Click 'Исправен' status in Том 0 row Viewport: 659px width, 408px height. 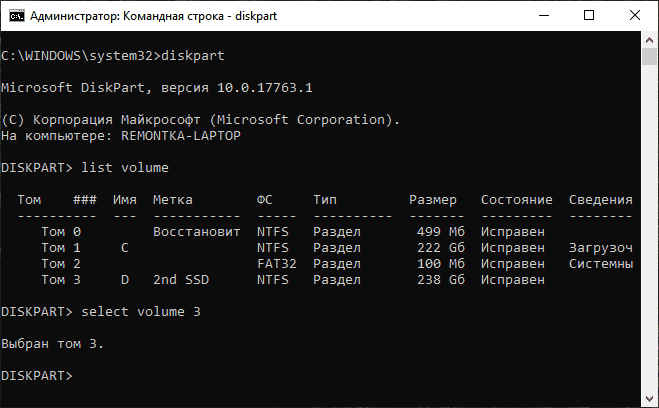[513, 232]
